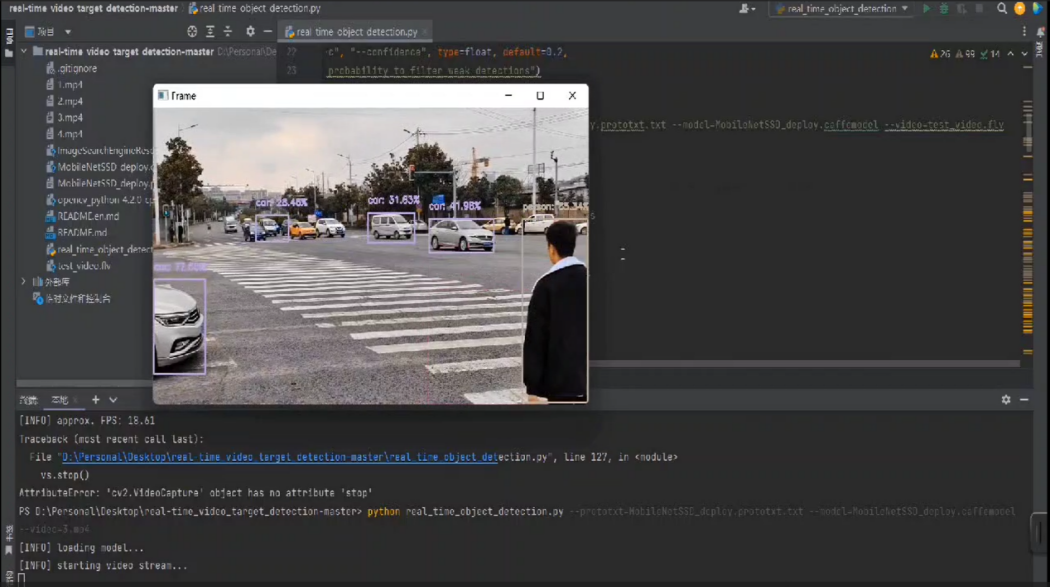Open Search Everywhere magnifier
This screenshot has height=587, width=1050.
point(1002,9)
